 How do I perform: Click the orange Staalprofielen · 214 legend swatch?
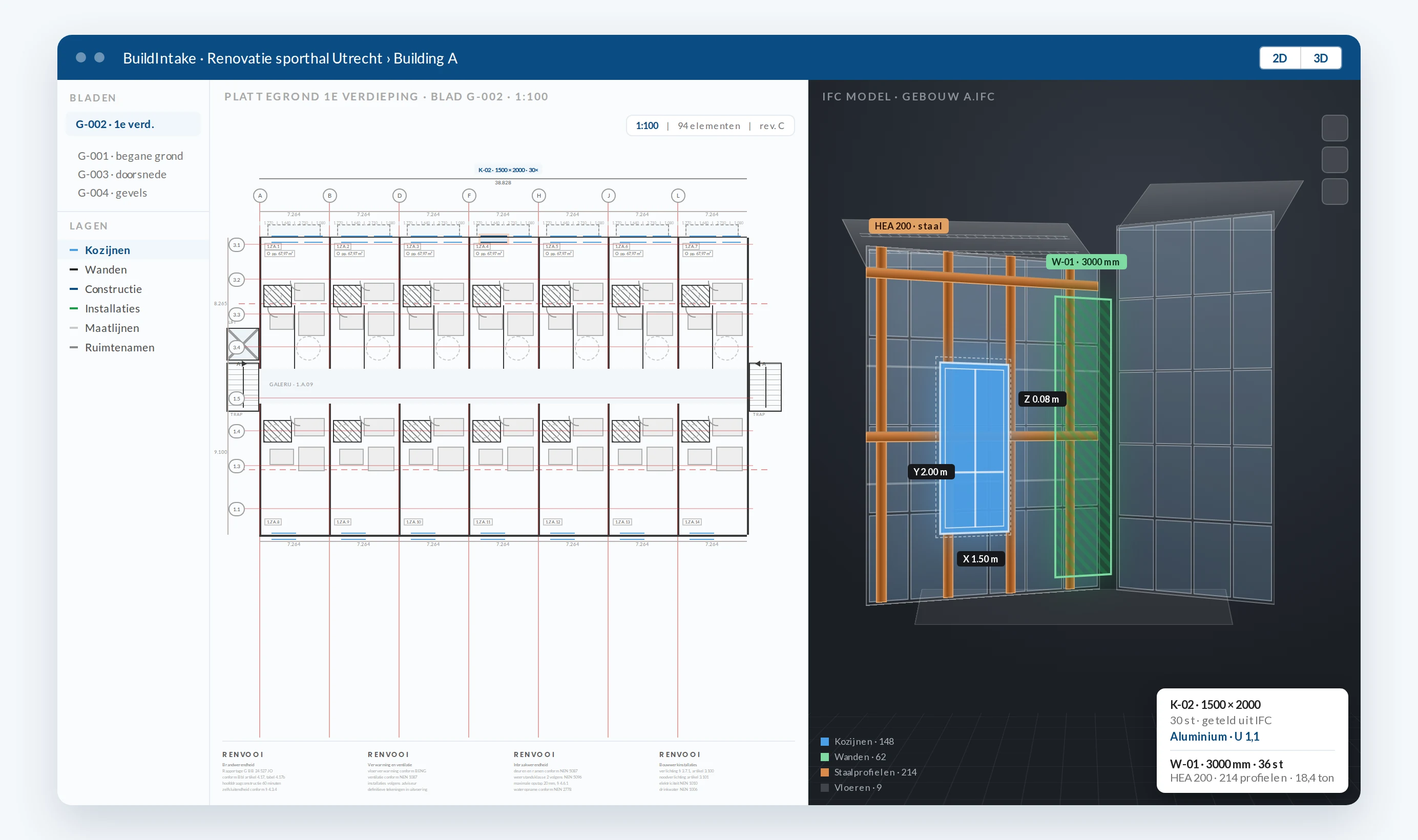coord(825,772)
